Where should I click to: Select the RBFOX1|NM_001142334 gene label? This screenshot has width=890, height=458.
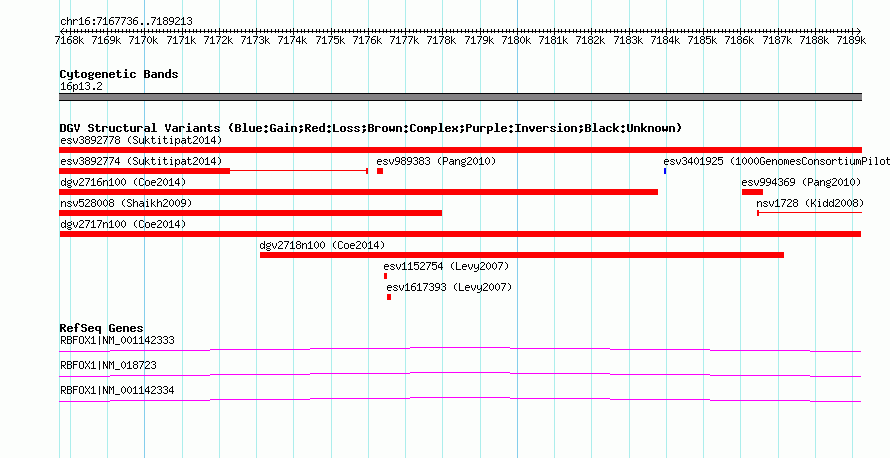pyautogui.click(x=117, y=390)
